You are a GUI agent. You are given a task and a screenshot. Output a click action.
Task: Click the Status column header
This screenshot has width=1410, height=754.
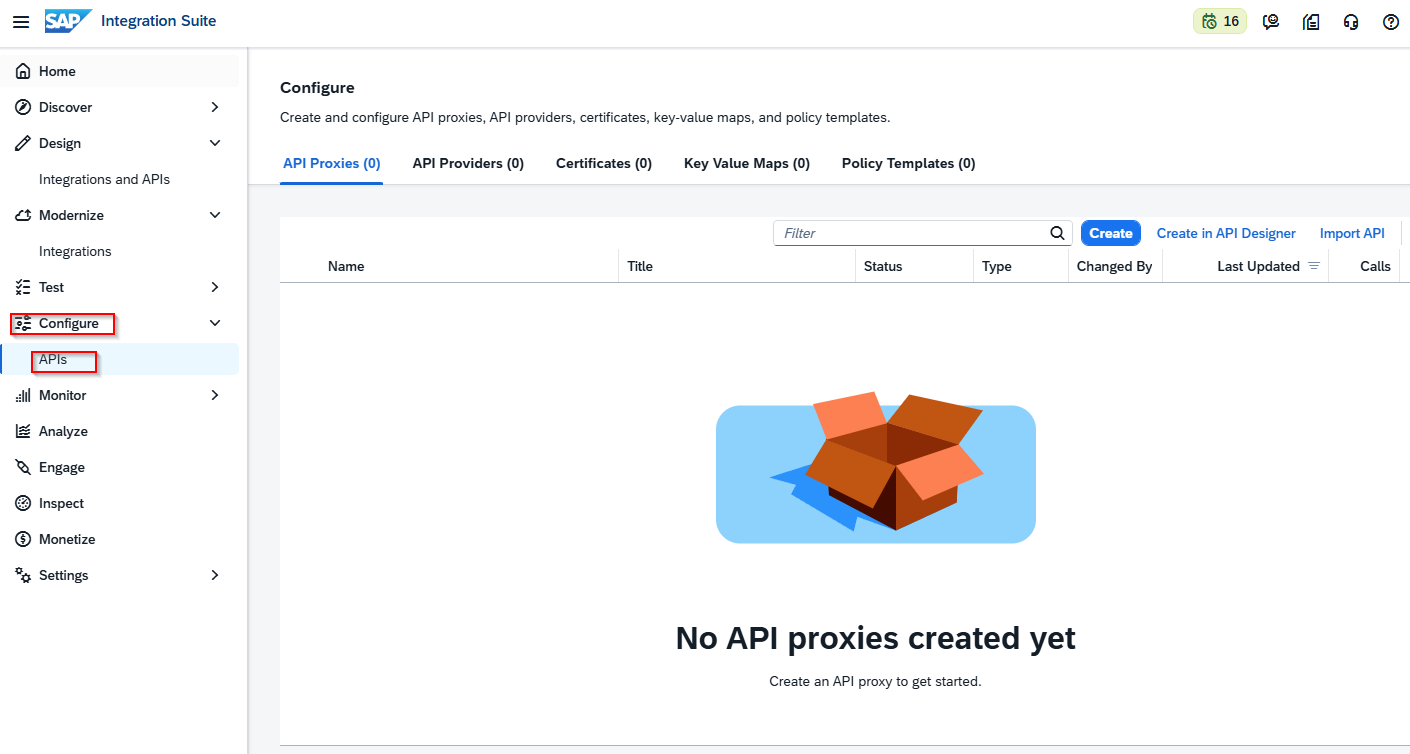pyautogui.click(x=883, y=266)
